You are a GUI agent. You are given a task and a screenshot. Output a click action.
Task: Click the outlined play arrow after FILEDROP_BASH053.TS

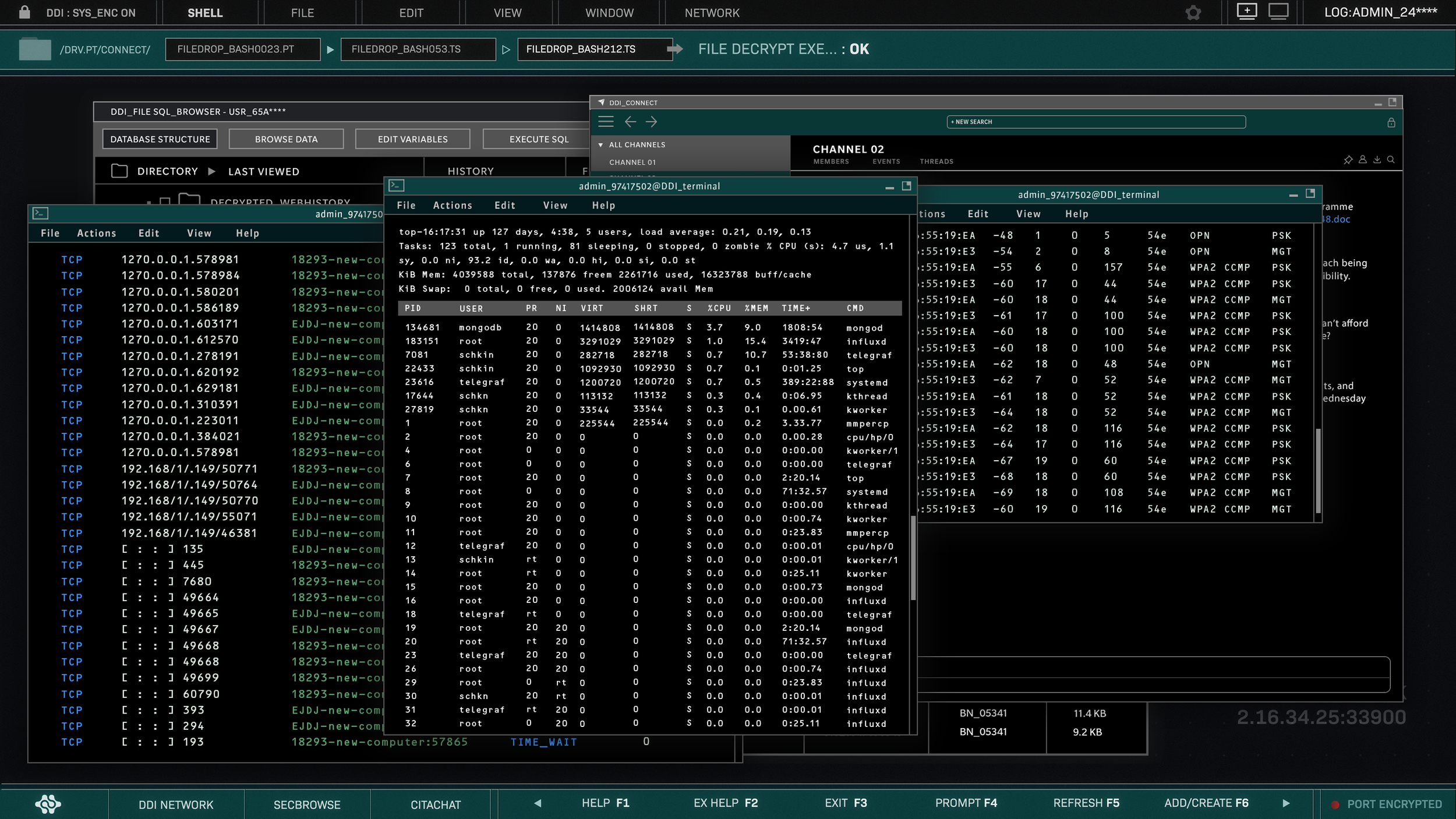point(506,50)
